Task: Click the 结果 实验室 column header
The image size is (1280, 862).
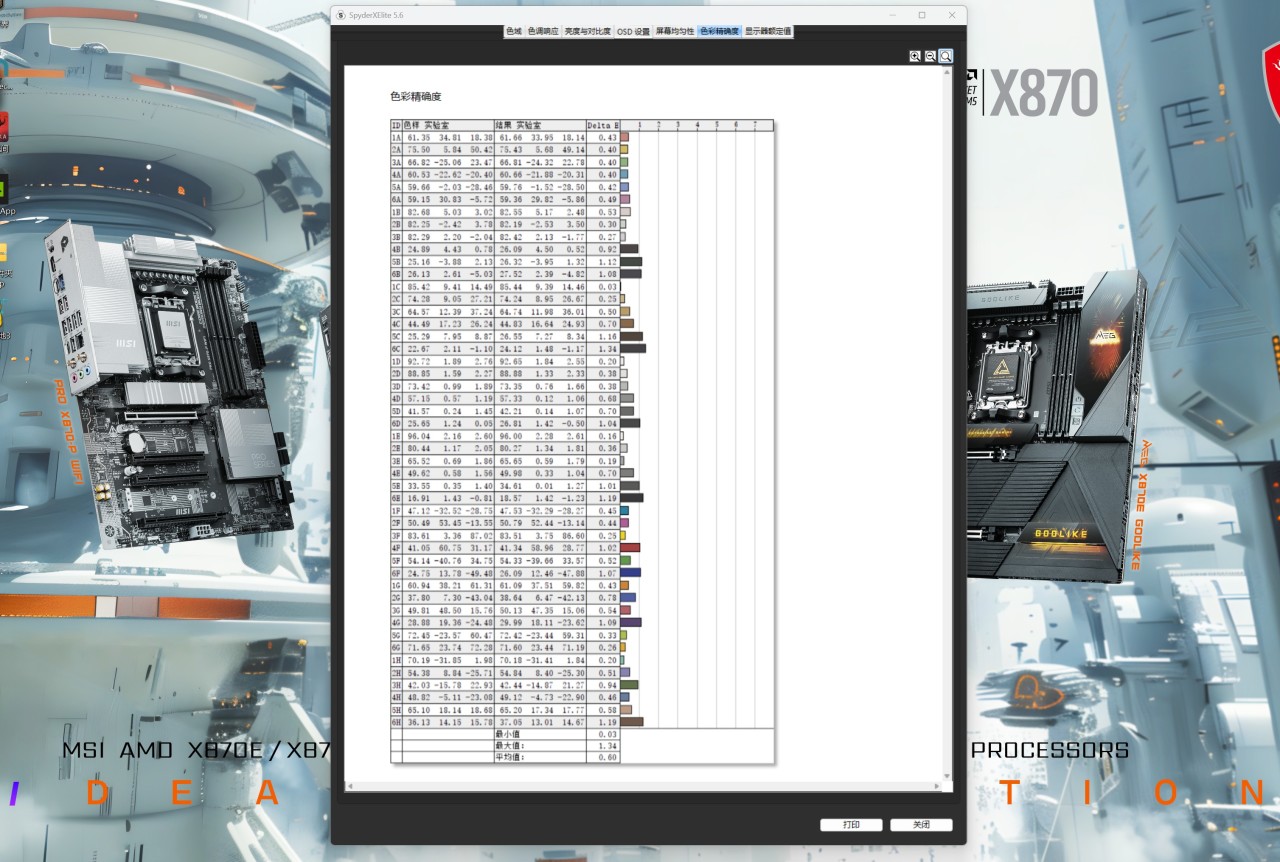Action: [x=540, y=125]
